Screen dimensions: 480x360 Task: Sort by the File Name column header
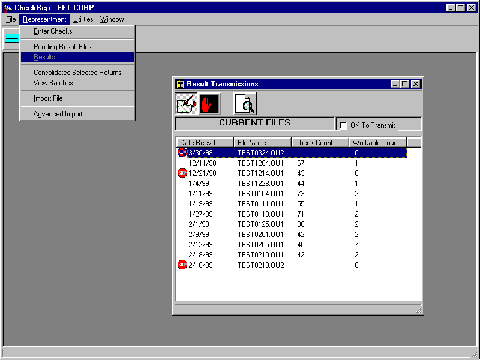262,143
